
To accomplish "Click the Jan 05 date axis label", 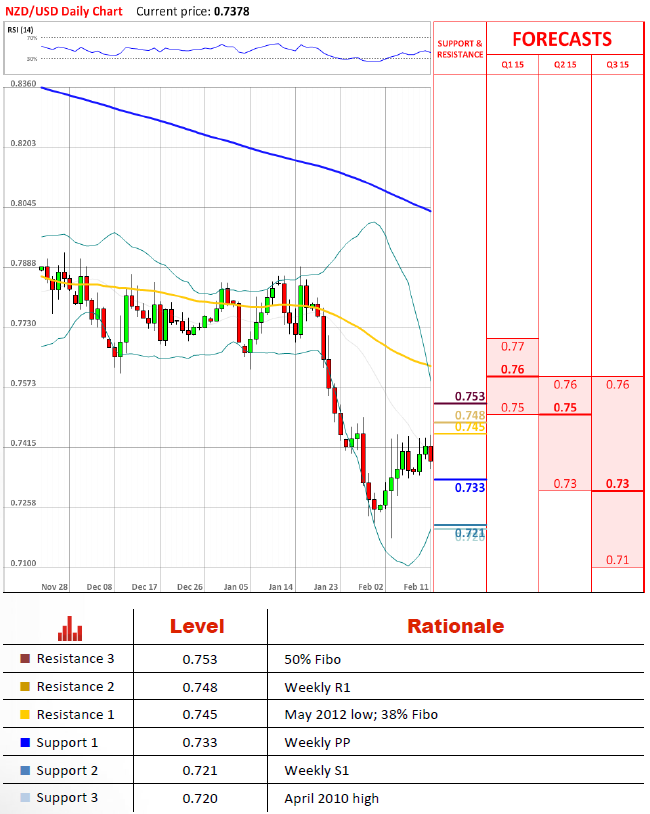I will (236, 587).
